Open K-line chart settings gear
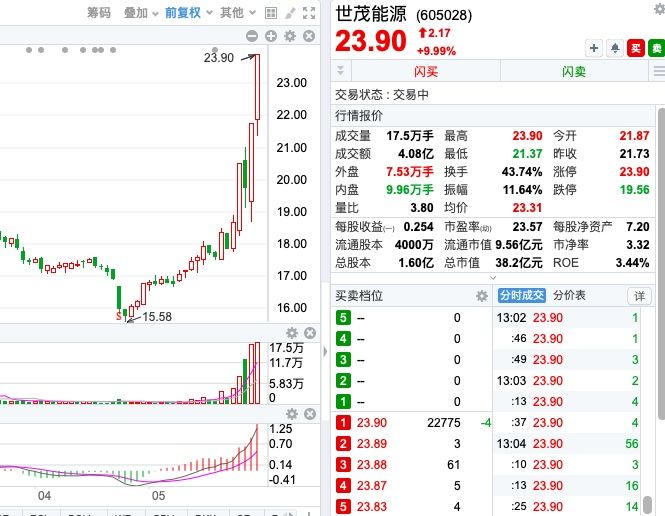The height and width of the screenshot is (516, 665). click(x=290, y=36)
